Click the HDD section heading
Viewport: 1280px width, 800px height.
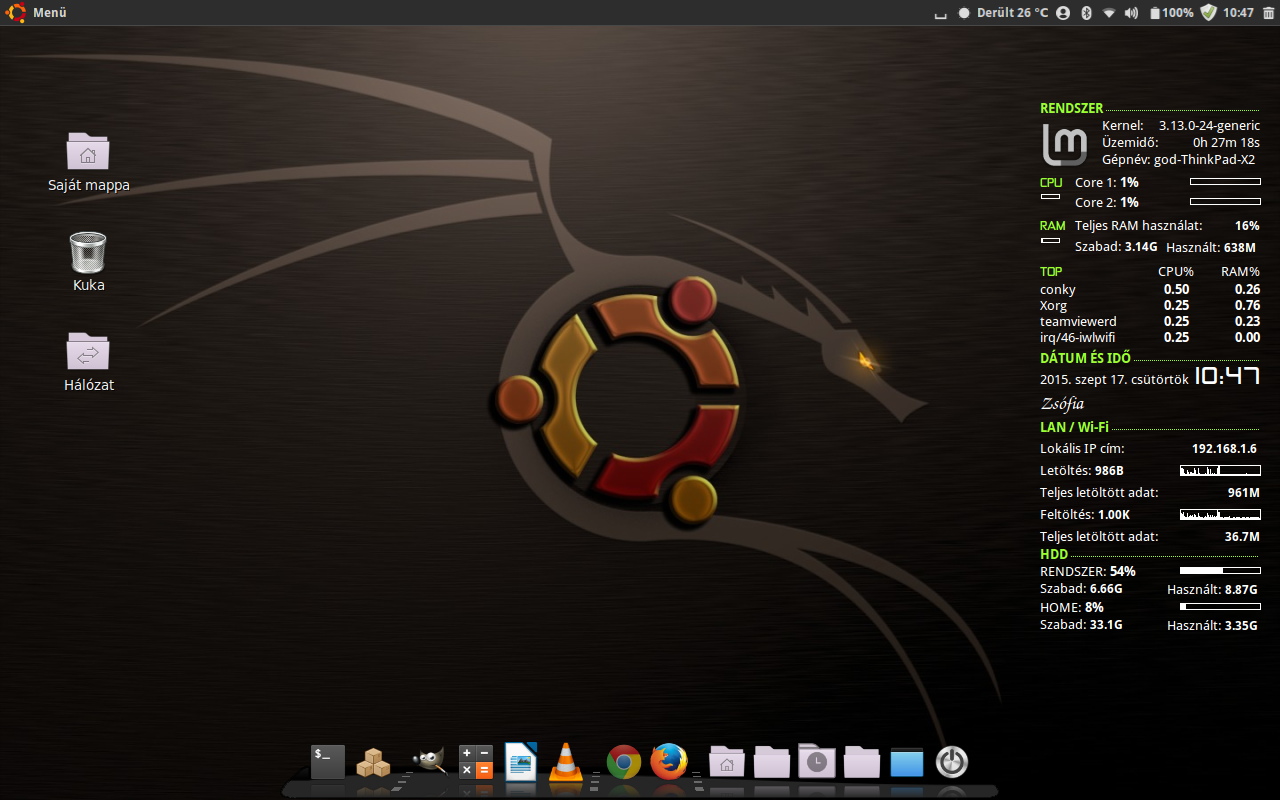click(1054, 553)
